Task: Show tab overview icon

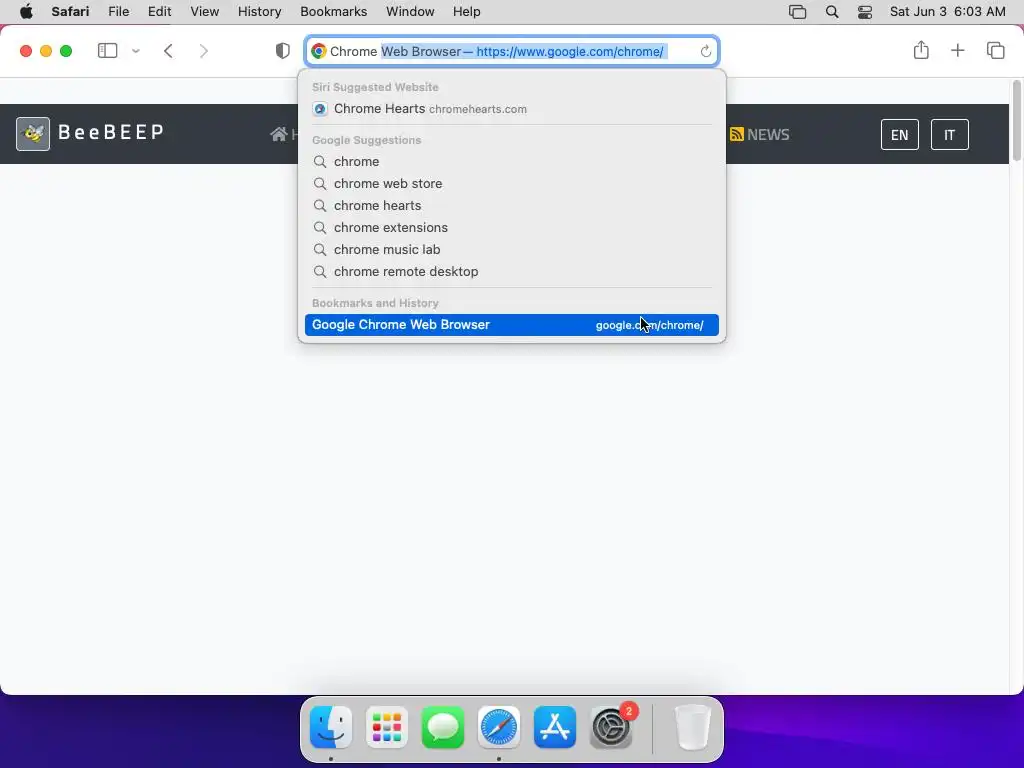Action: click(x=995, y=50)
